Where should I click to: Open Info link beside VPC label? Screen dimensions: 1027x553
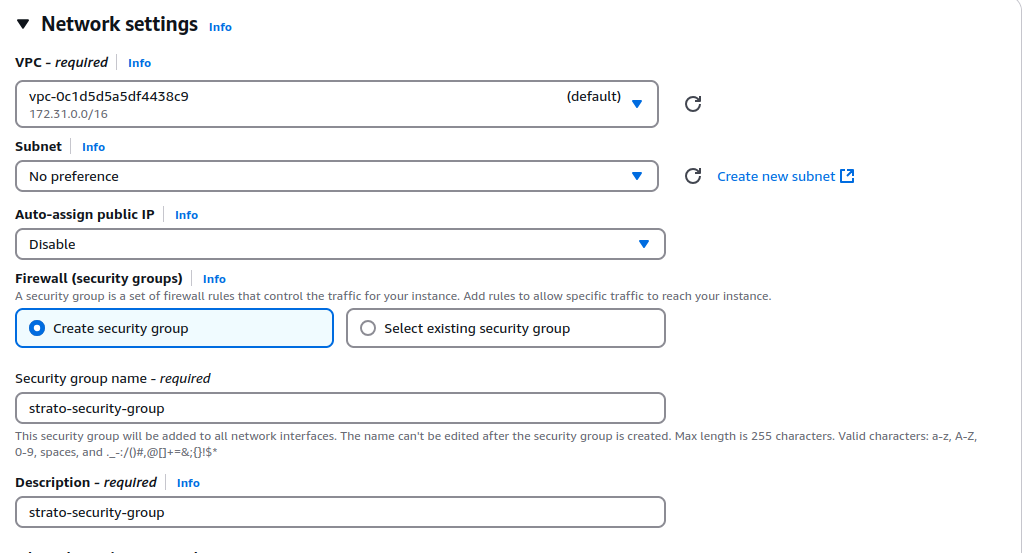click(x=139, y=63)
